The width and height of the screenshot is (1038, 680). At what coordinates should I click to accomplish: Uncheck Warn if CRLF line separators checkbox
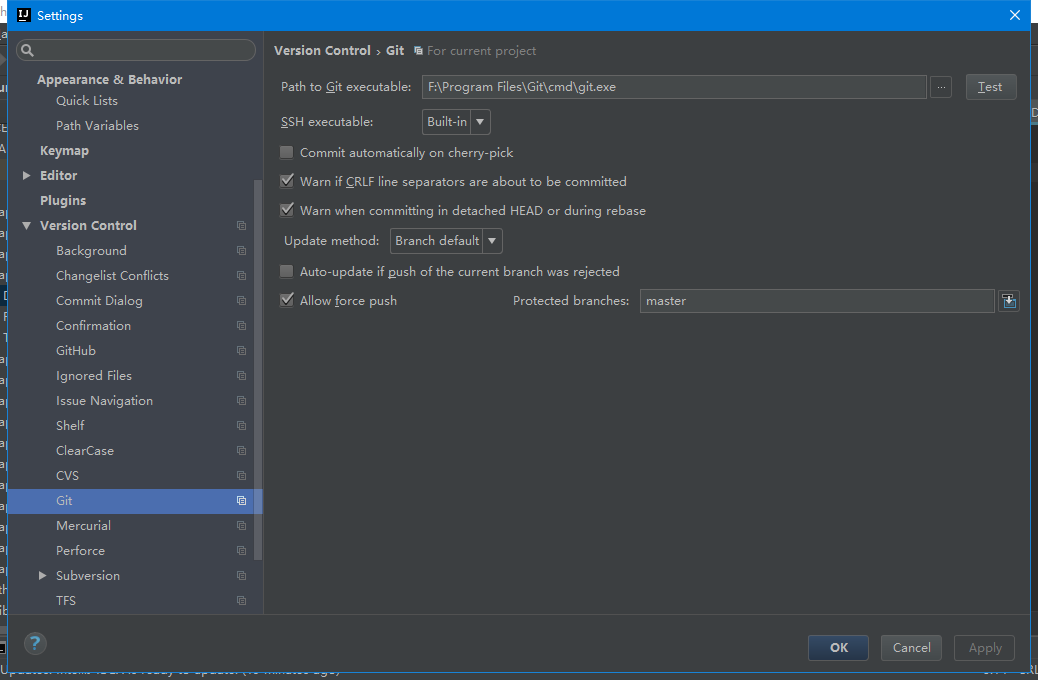click(287, 181)
